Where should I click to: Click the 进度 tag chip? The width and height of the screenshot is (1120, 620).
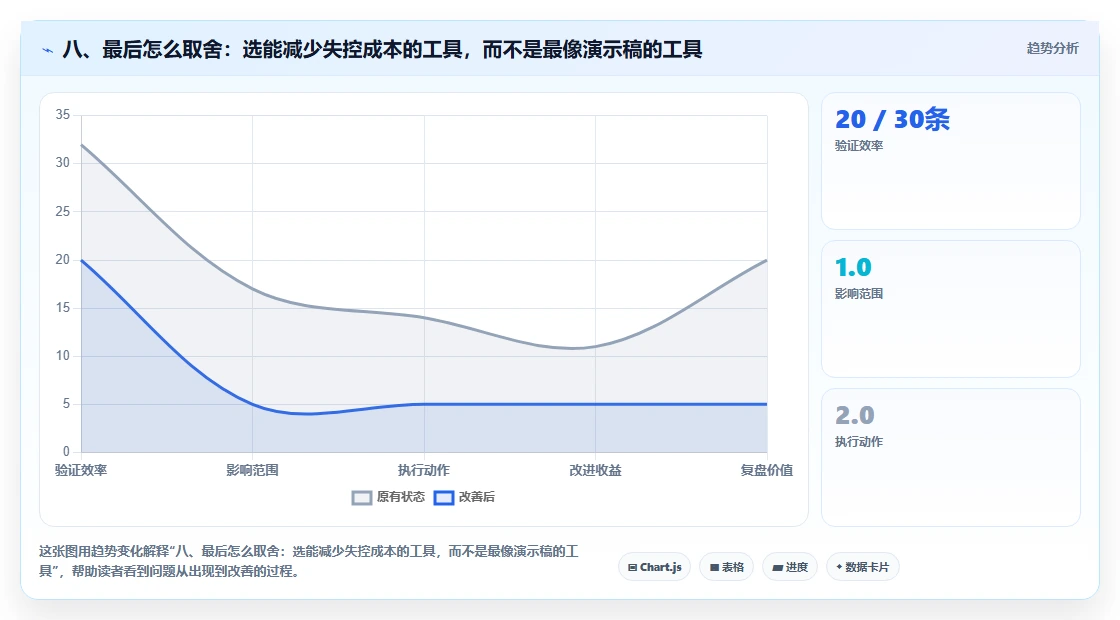790,567
